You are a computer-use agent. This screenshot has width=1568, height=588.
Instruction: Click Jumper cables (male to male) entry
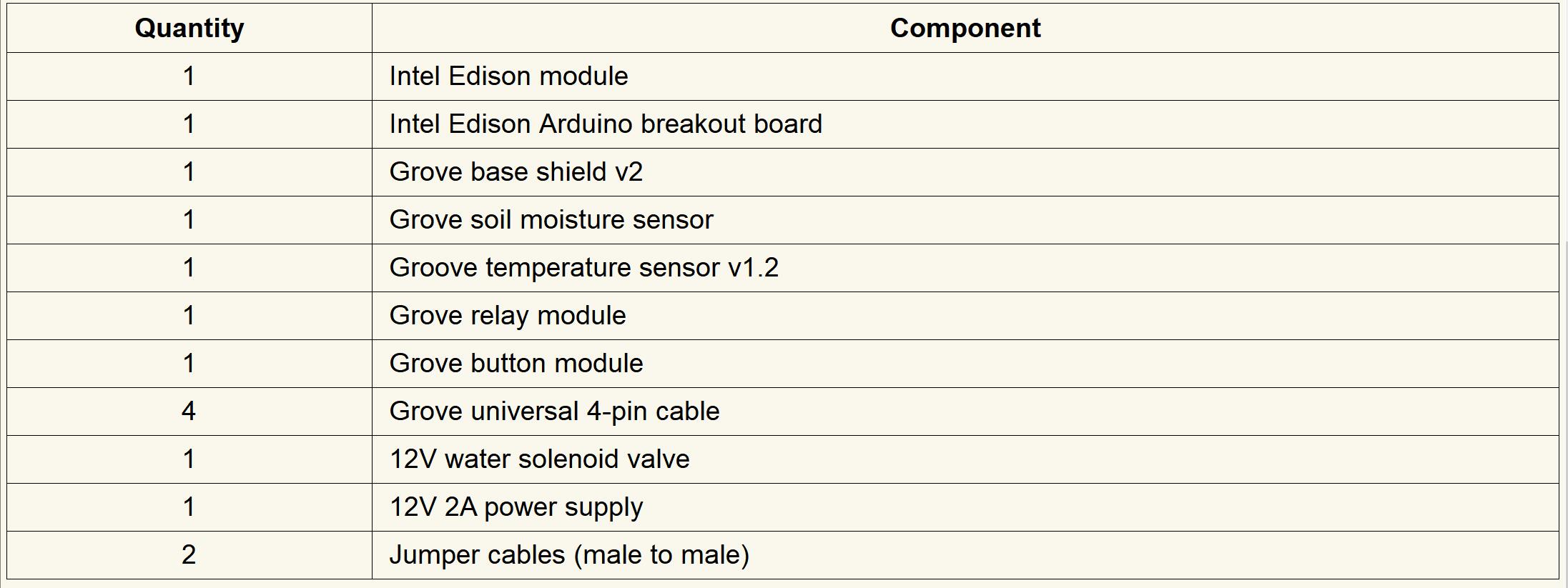point(569,554)
